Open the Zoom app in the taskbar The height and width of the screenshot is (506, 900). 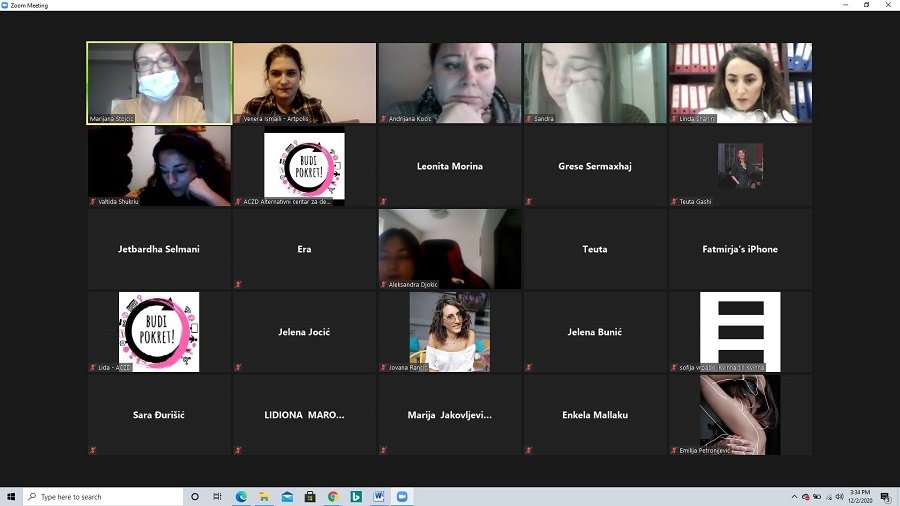(402, 497)
